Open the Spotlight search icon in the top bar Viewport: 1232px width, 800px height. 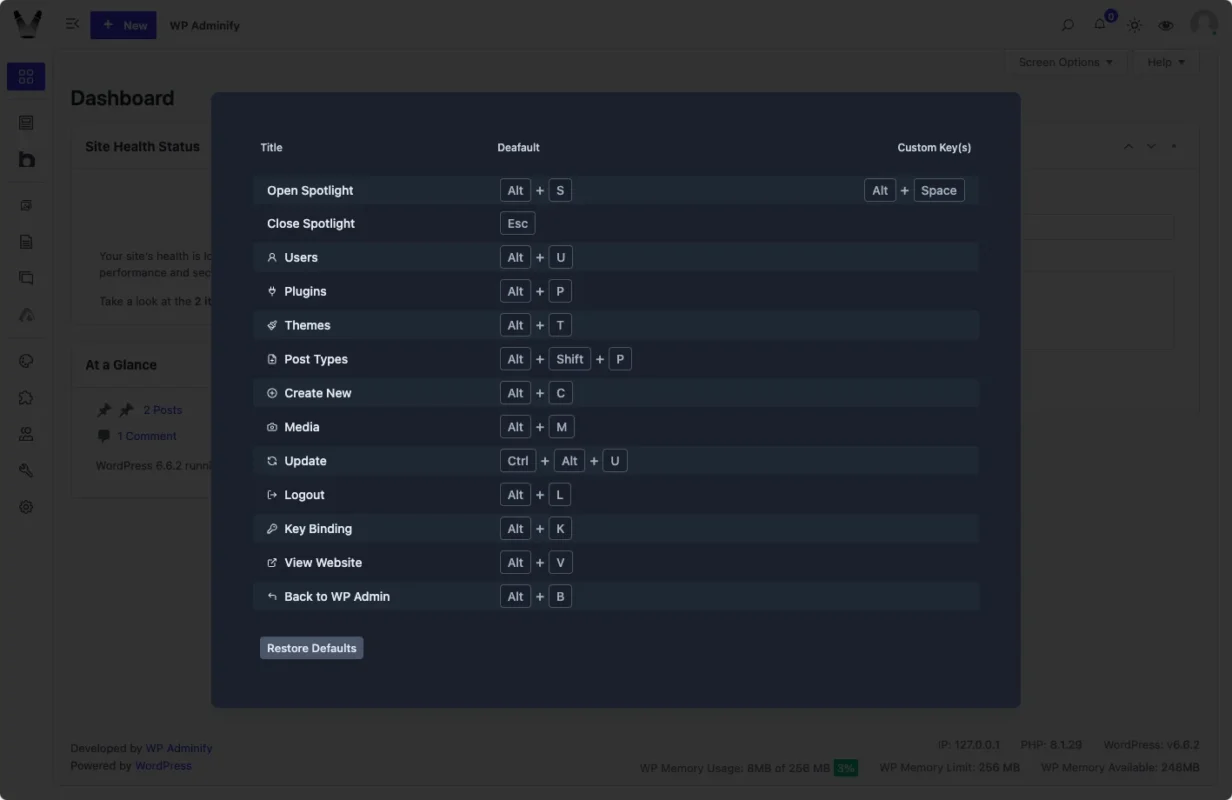pyautogui.click(x=1067, y=25)
